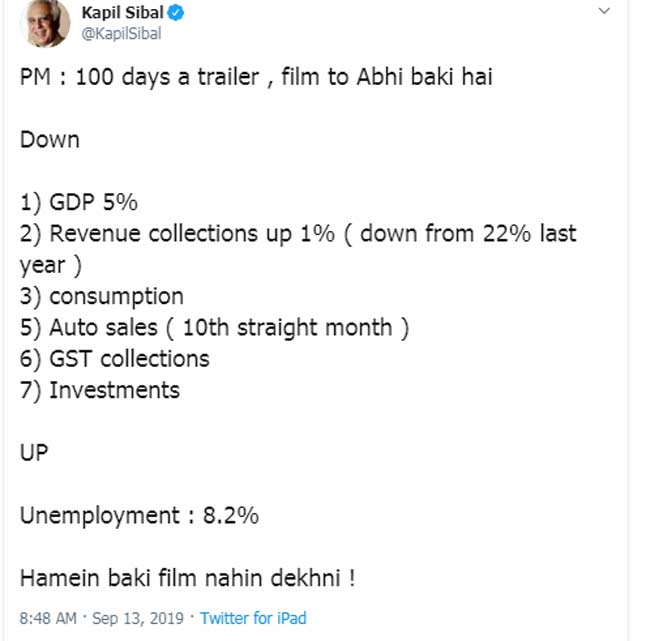Select the '6) GST collections' line
This screenshot has width=650, height=641.
point(114,359)
